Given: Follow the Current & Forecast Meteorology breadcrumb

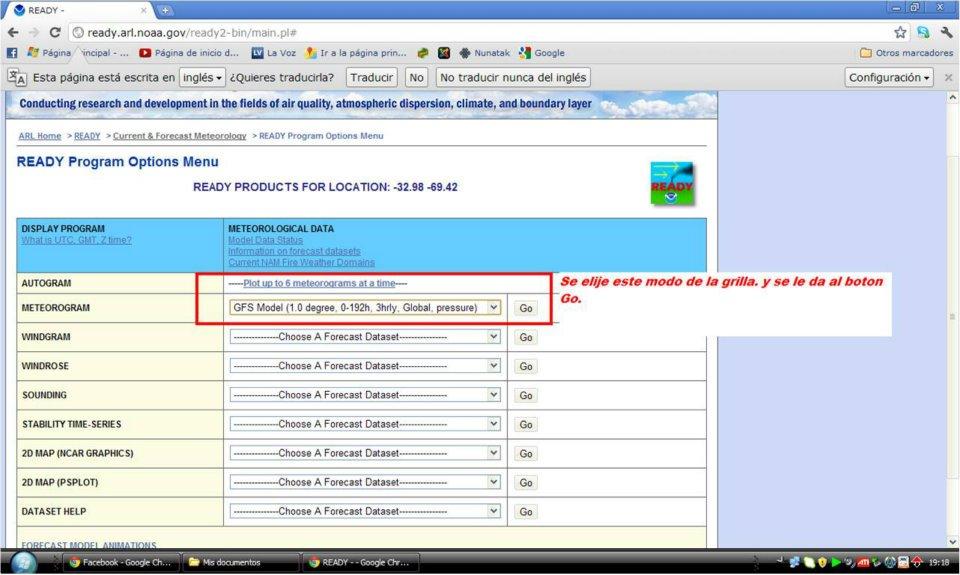Looking at the screenshot, I should point(179,136).
